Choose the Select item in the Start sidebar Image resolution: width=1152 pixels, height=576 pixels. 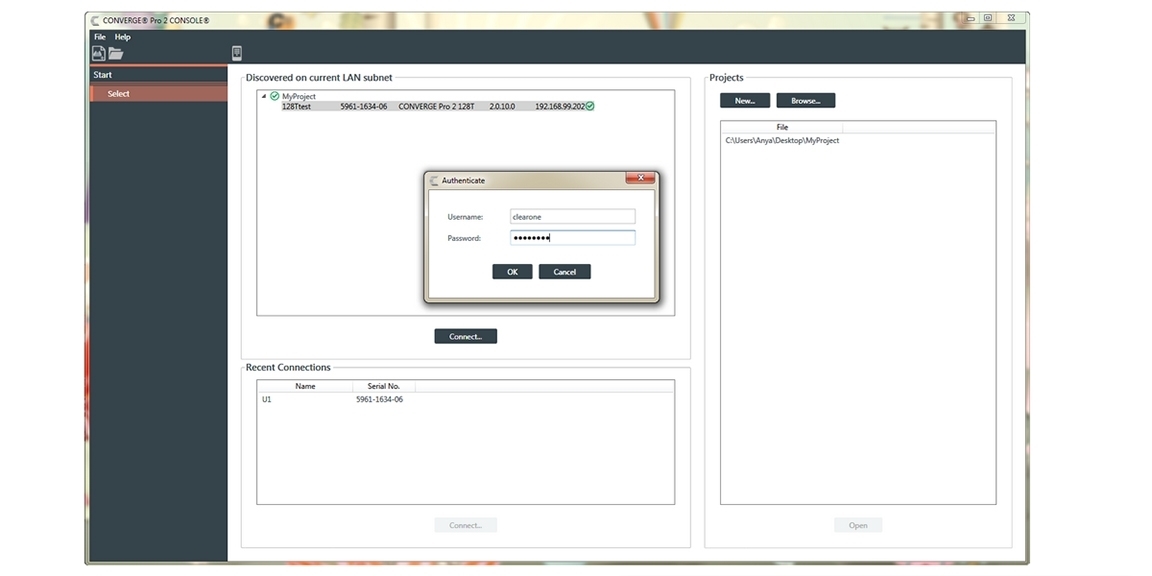pos(119,94)
